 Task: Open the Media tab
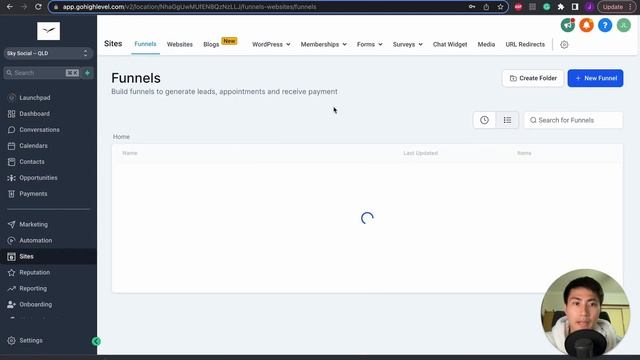pos(486,44)
